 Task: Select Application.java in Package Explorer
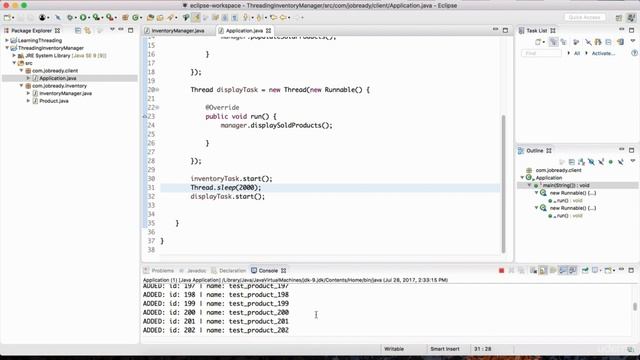[58, 78]
